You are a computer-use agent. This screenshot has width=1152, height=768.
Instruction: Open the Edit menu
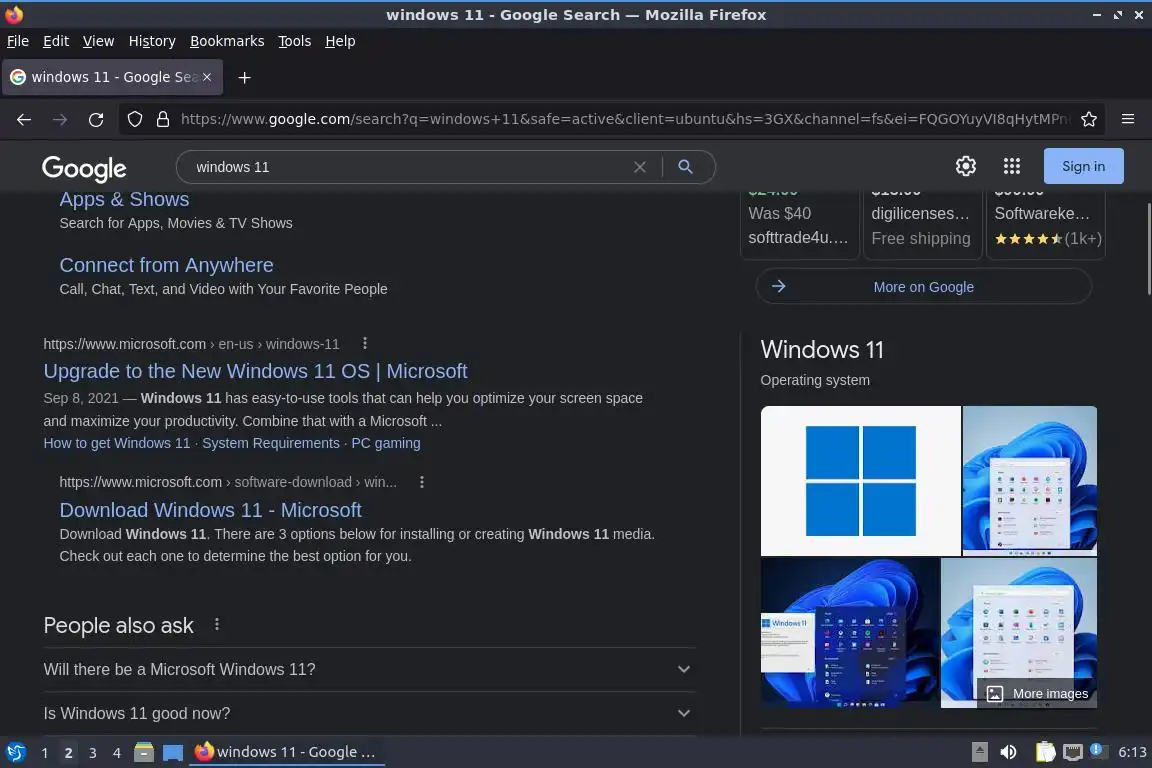(56, 41)
